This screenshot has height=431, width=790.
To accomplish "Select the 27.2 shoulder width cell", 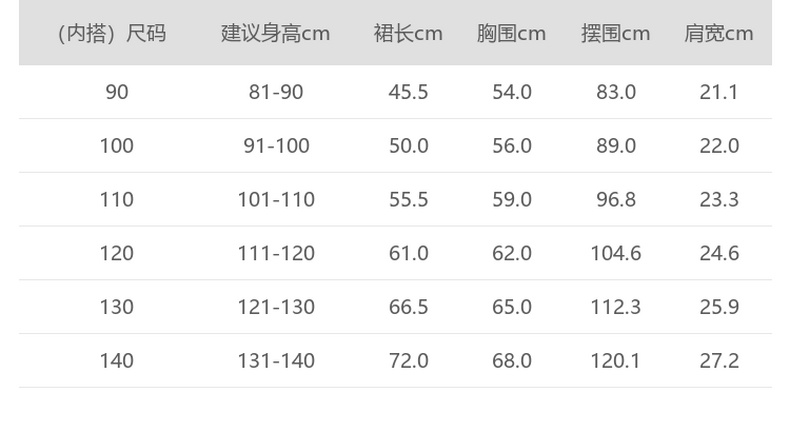I will tap(718, 360).
